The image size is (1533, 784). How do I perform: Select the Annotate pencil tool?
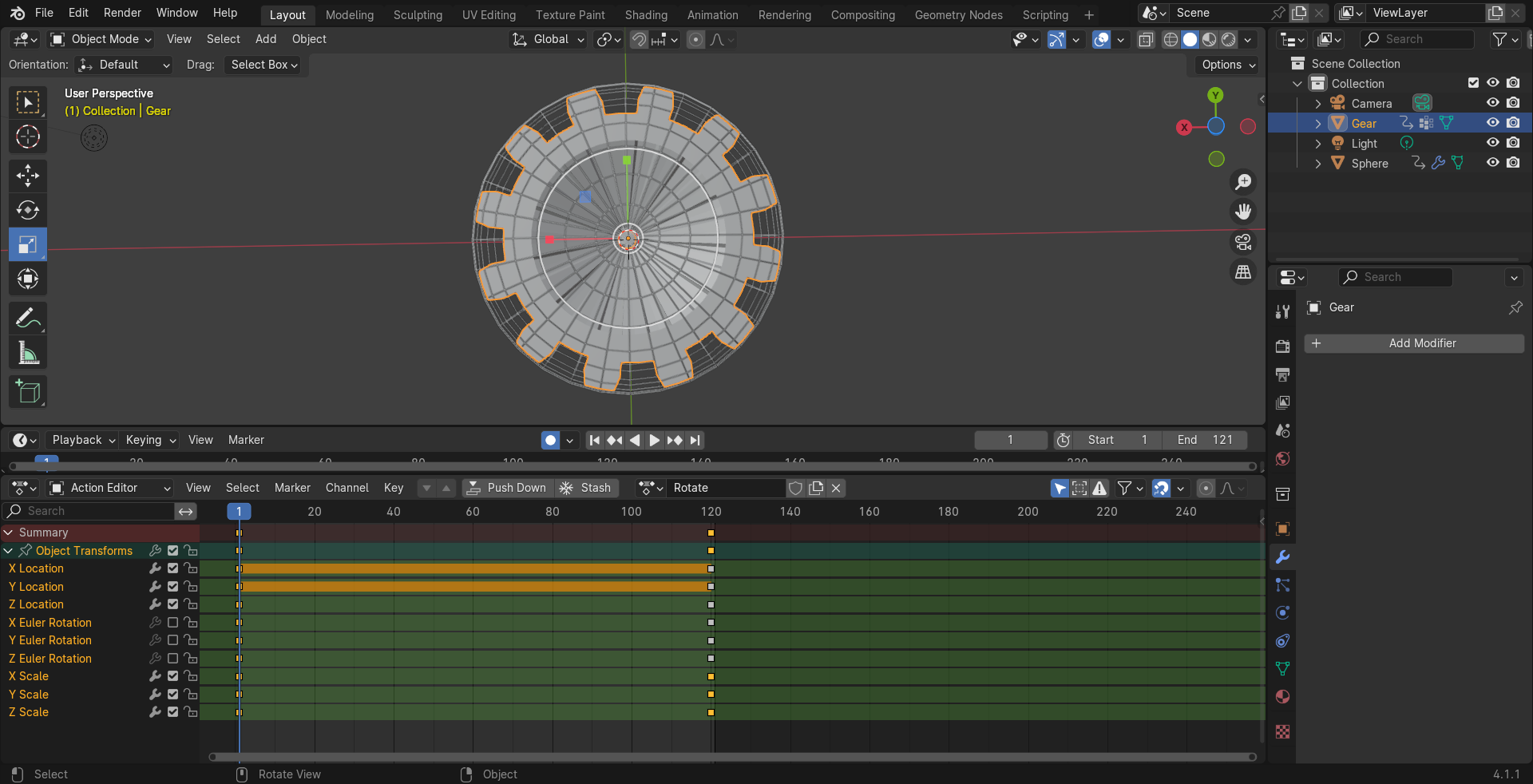coord(28,318)
